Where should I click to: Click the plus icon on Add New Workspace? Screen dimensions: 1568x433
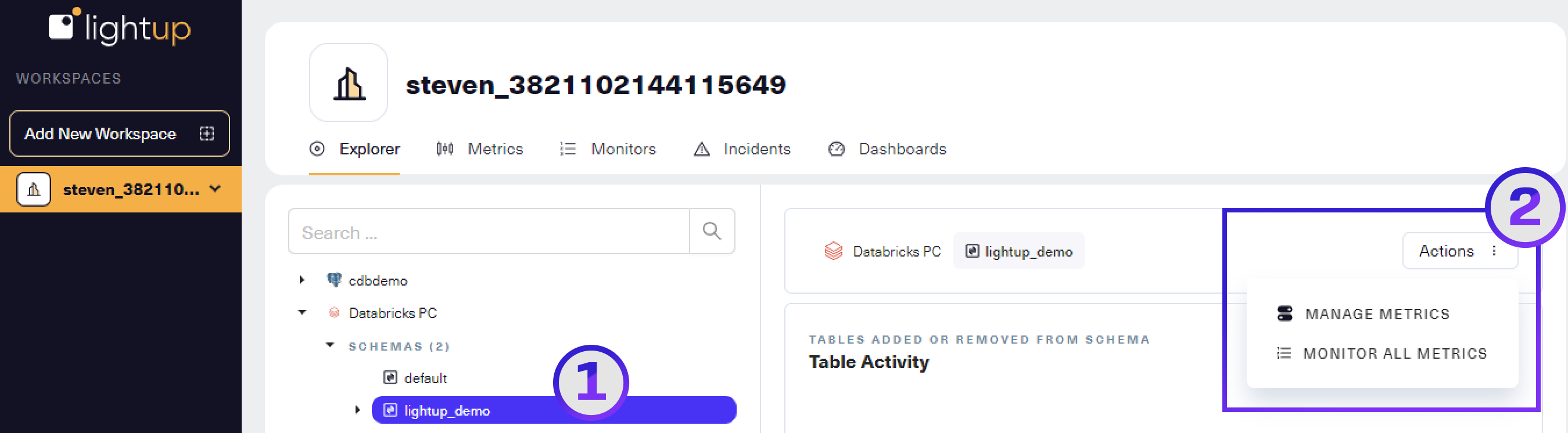click(x=207, y=134)
